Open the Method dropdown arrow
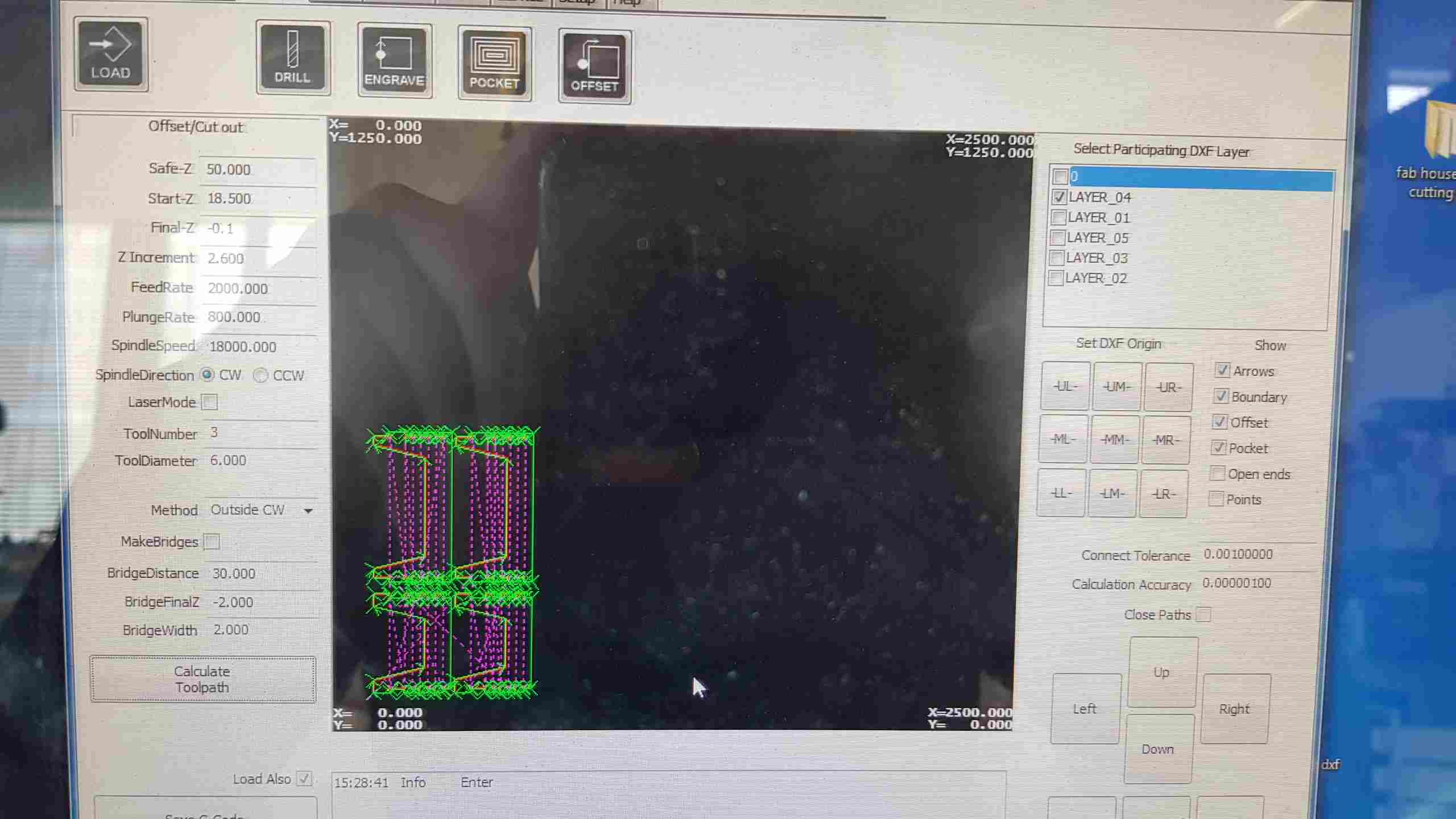Viewport: 1456px width, 819px height. click(308, 511)
